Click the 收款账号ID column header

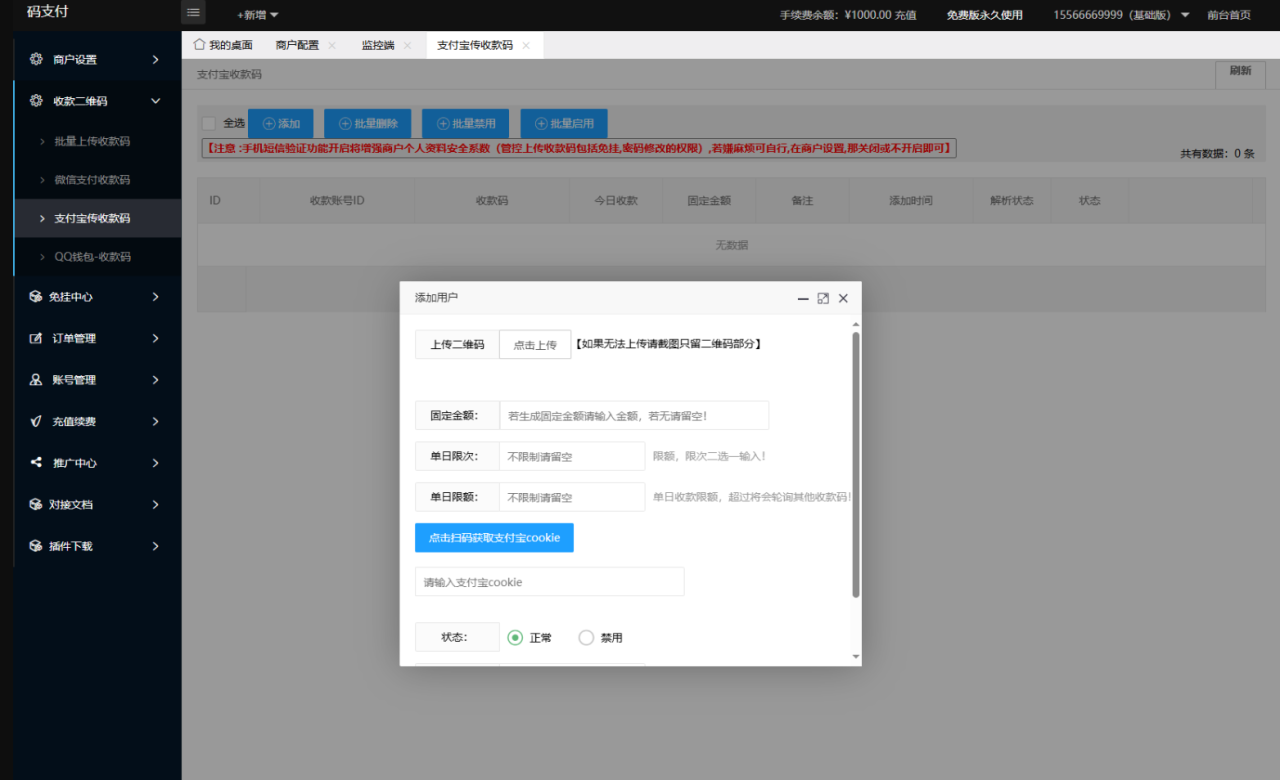point(337,201)
